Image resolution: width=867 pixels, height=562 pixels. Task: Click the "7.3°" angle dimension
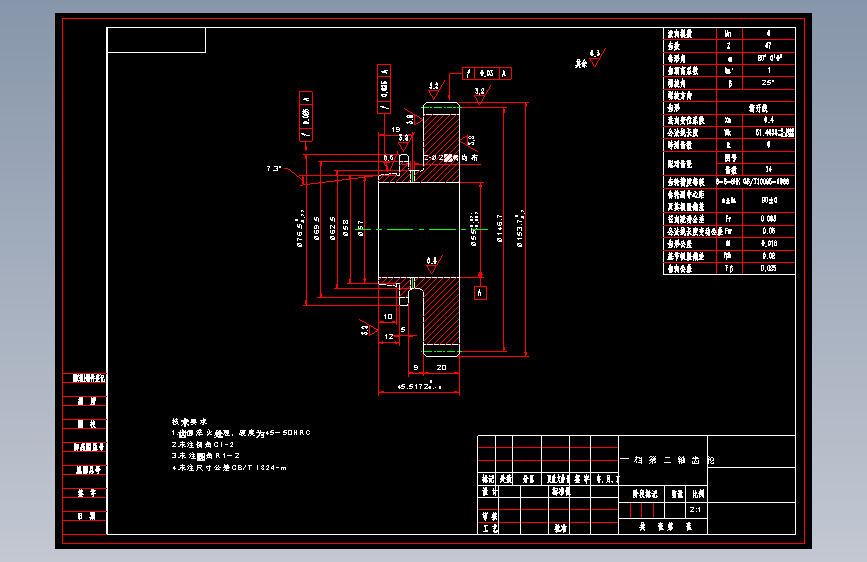tap(274, 168)
